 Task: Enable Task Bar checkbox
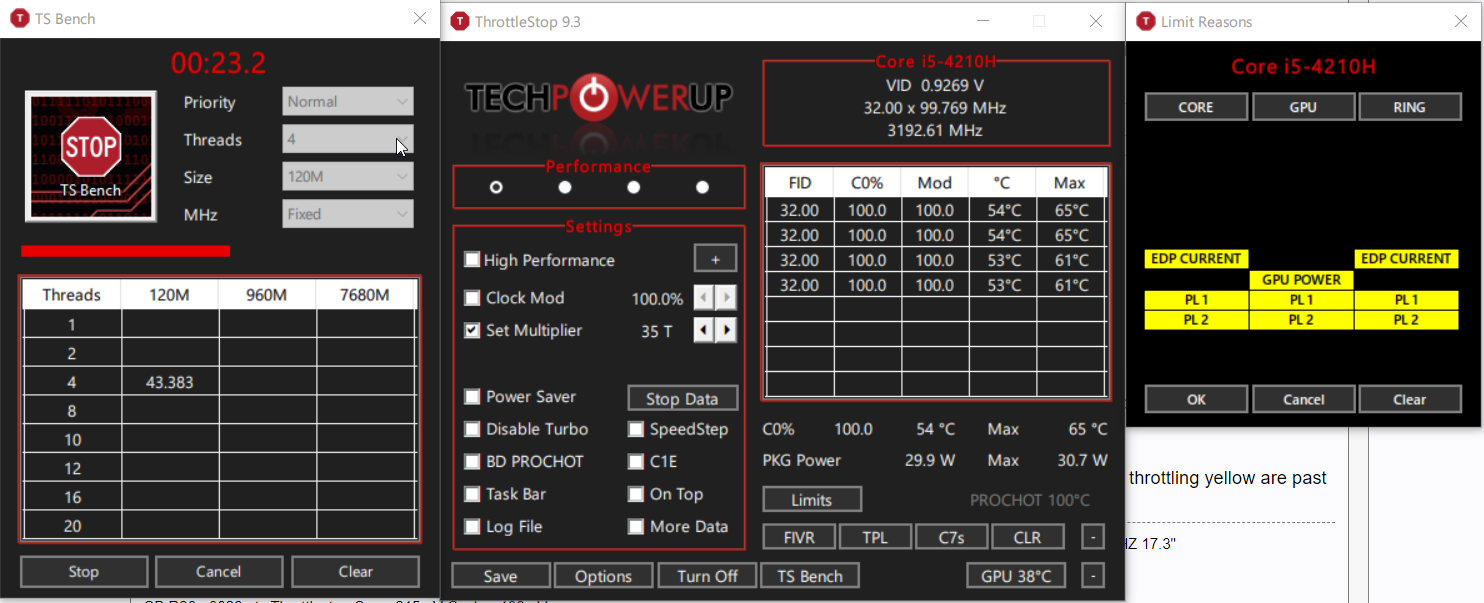pyautogui.click(x=472, y=494)
